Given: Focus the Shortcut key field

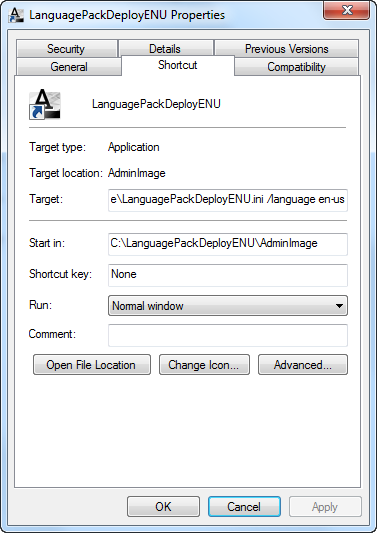Looking at the screenshot, I should coord(228,275).
